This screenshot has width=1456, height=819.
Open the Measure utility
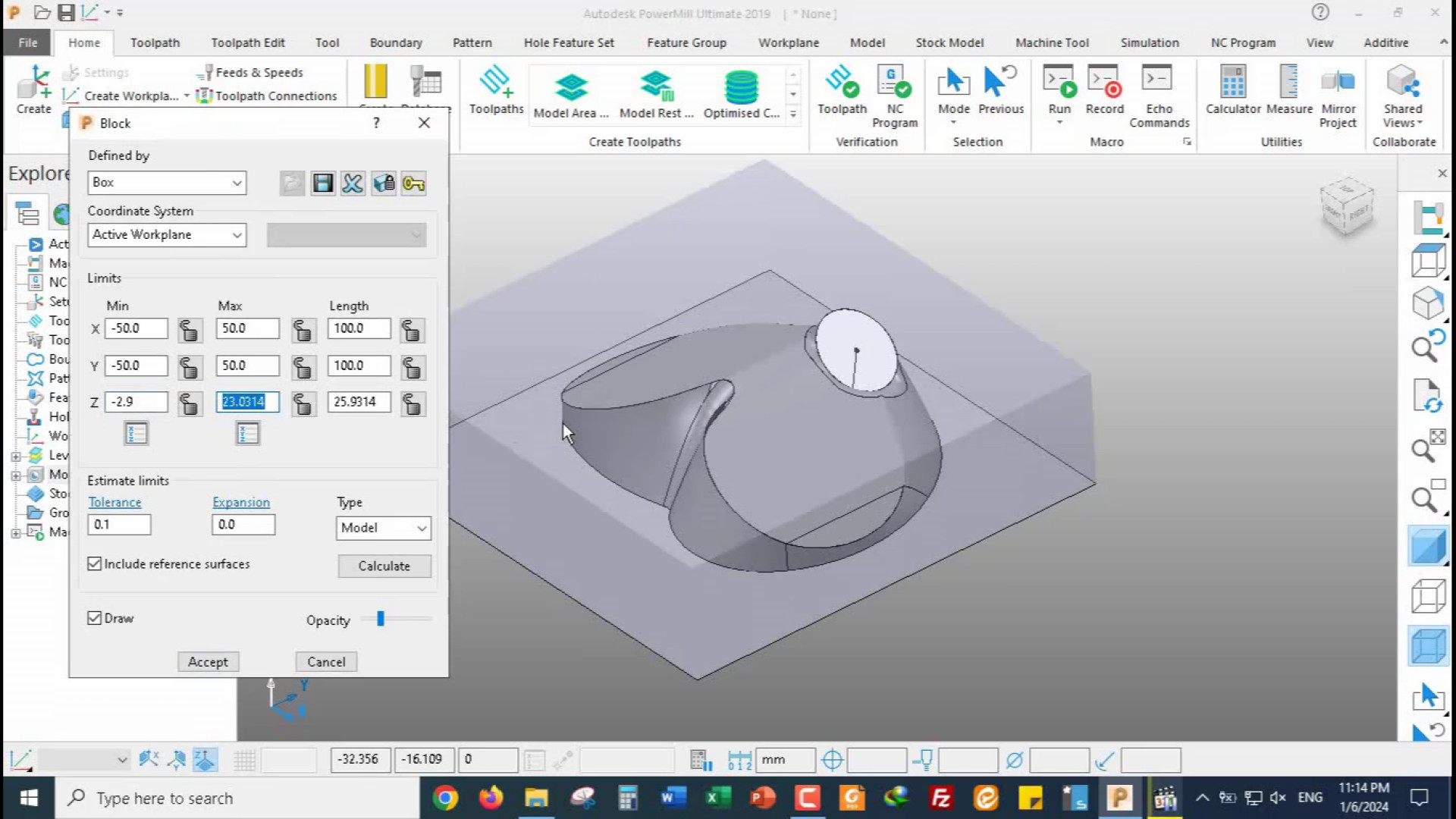tap(1289, 90)
